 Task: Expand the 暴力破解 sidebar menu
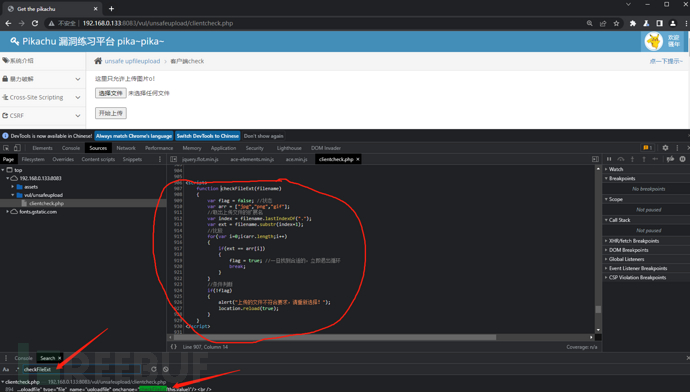(42, 79)
